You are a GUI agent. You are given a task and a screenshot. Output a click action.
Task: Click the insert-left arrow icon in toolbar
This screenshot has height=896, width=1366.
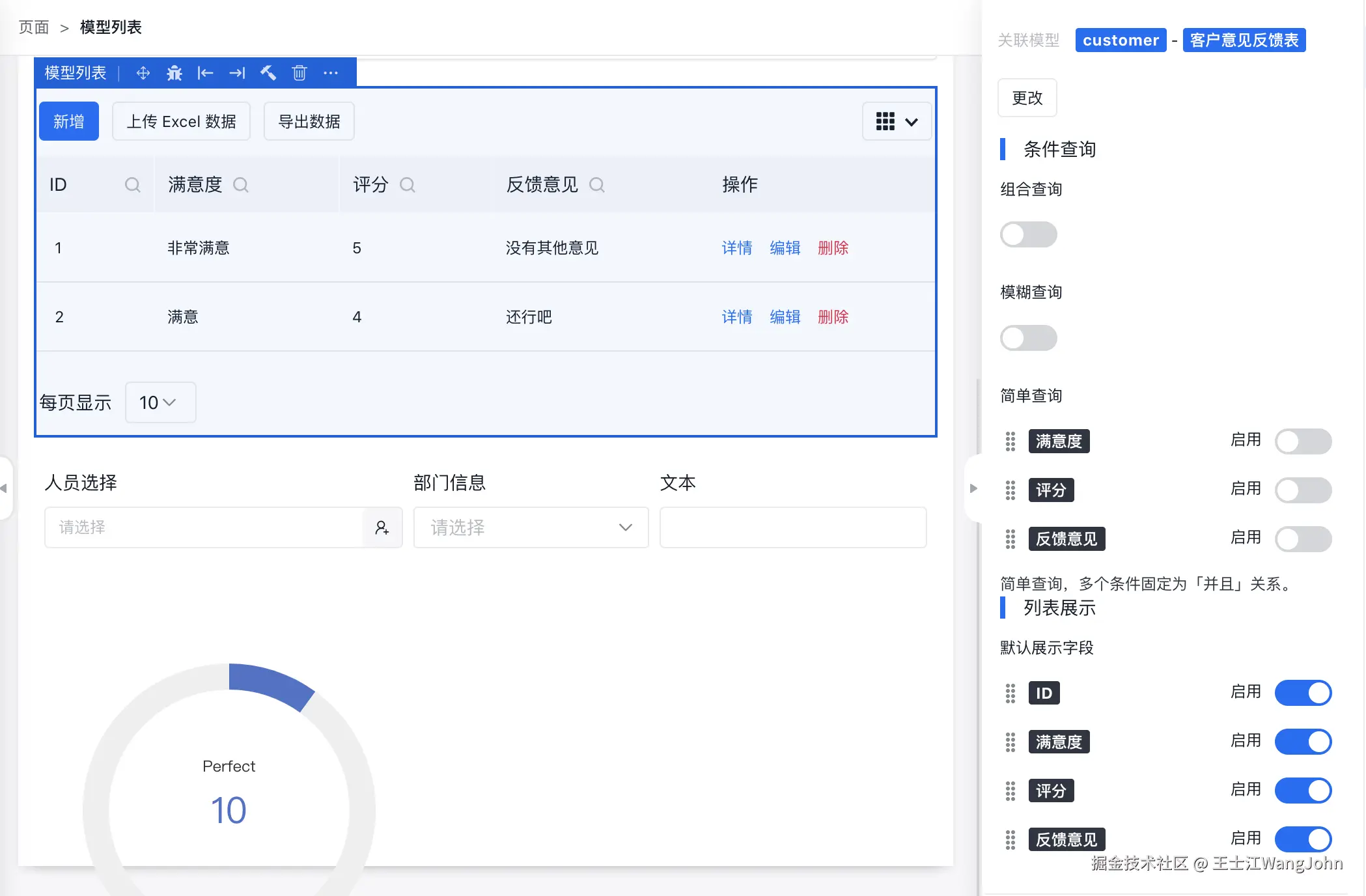point(205,73)
